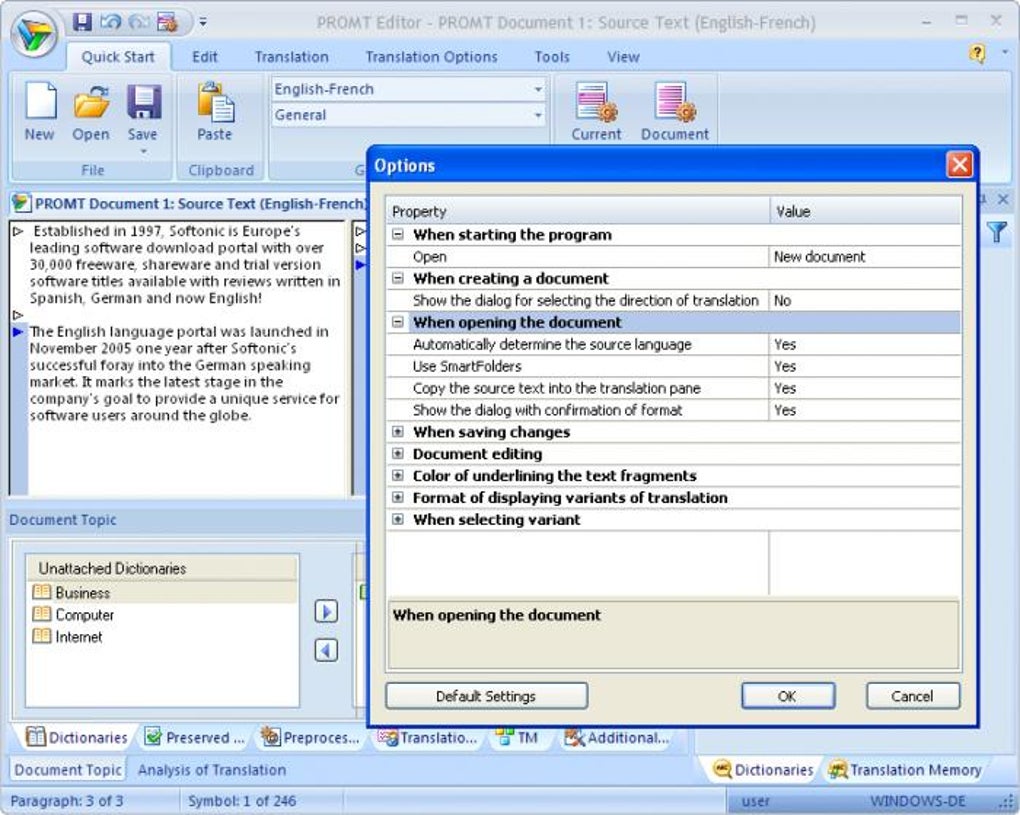The height and width of the screenshot is (815, 1020).
Task: Cancel the Options dialog
Action: click(x=913, y=696)
